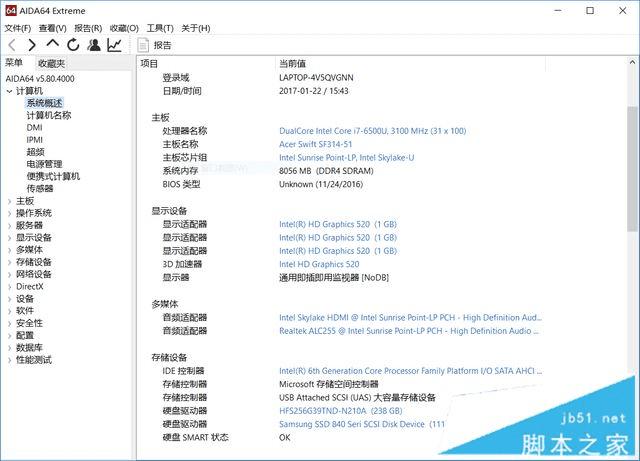
Task: Expand the 性能测试 tree node
Action: pos(10,361)
